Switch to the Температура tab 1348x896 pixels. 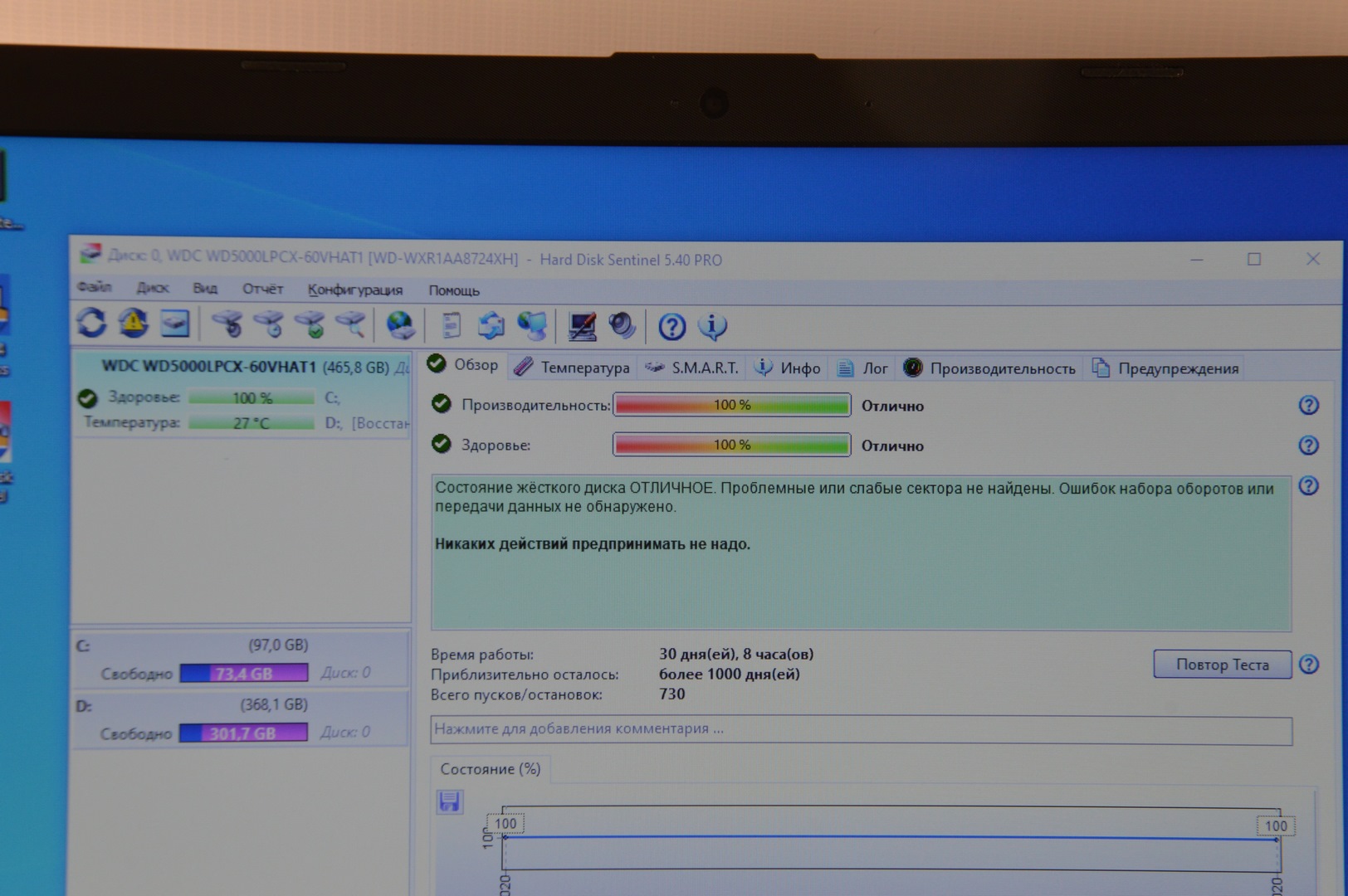[572, 368]
